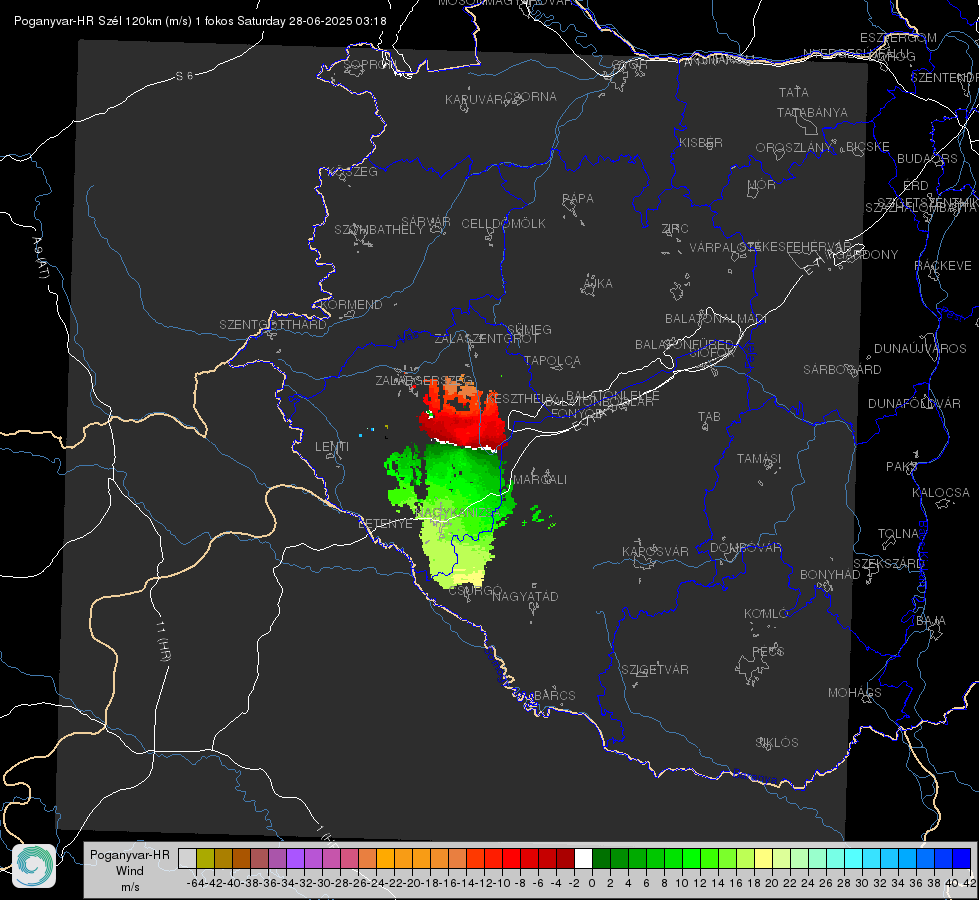979x900 pixels.
Task: Select the dark green swatch between 0 and 2
Action: click(601, 858)
